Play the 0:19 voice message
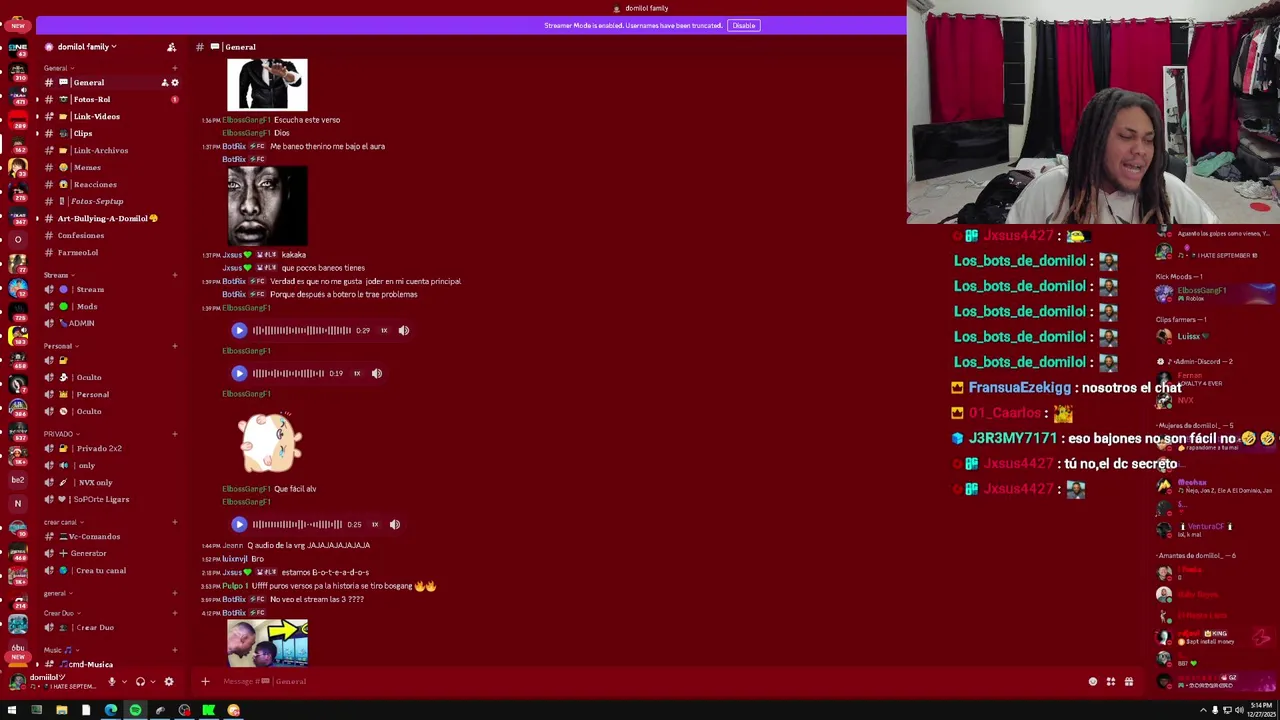1280x720 pixels. point(239,373)
